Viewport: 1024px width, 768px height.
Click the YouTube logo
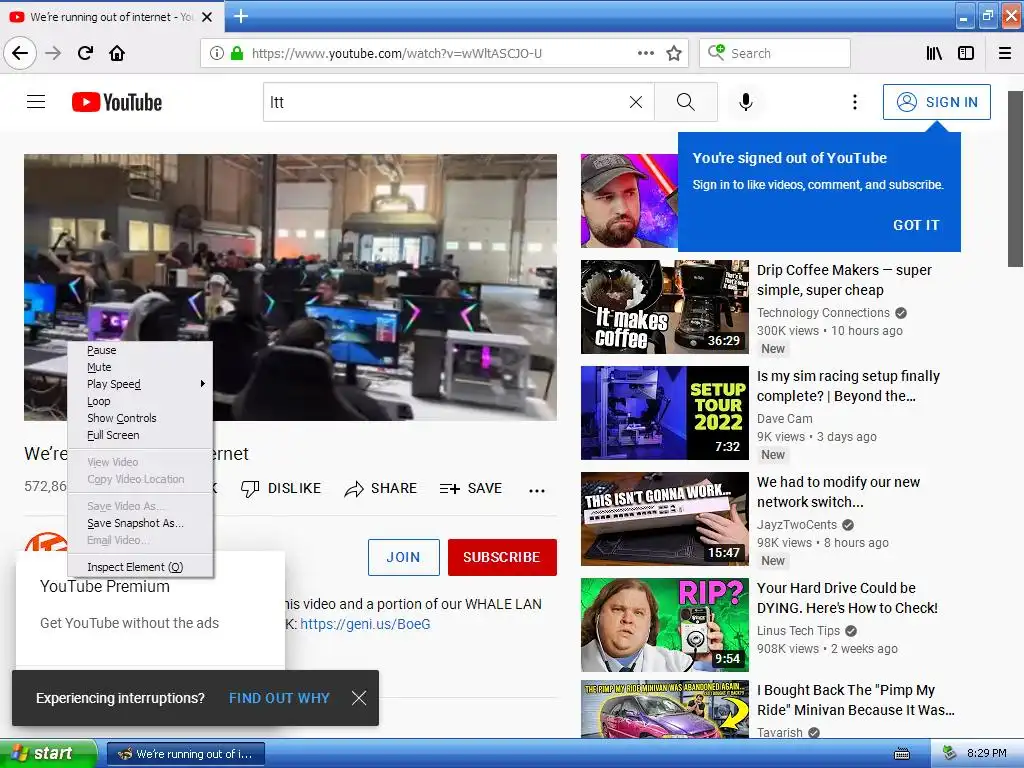coord(117,102)
